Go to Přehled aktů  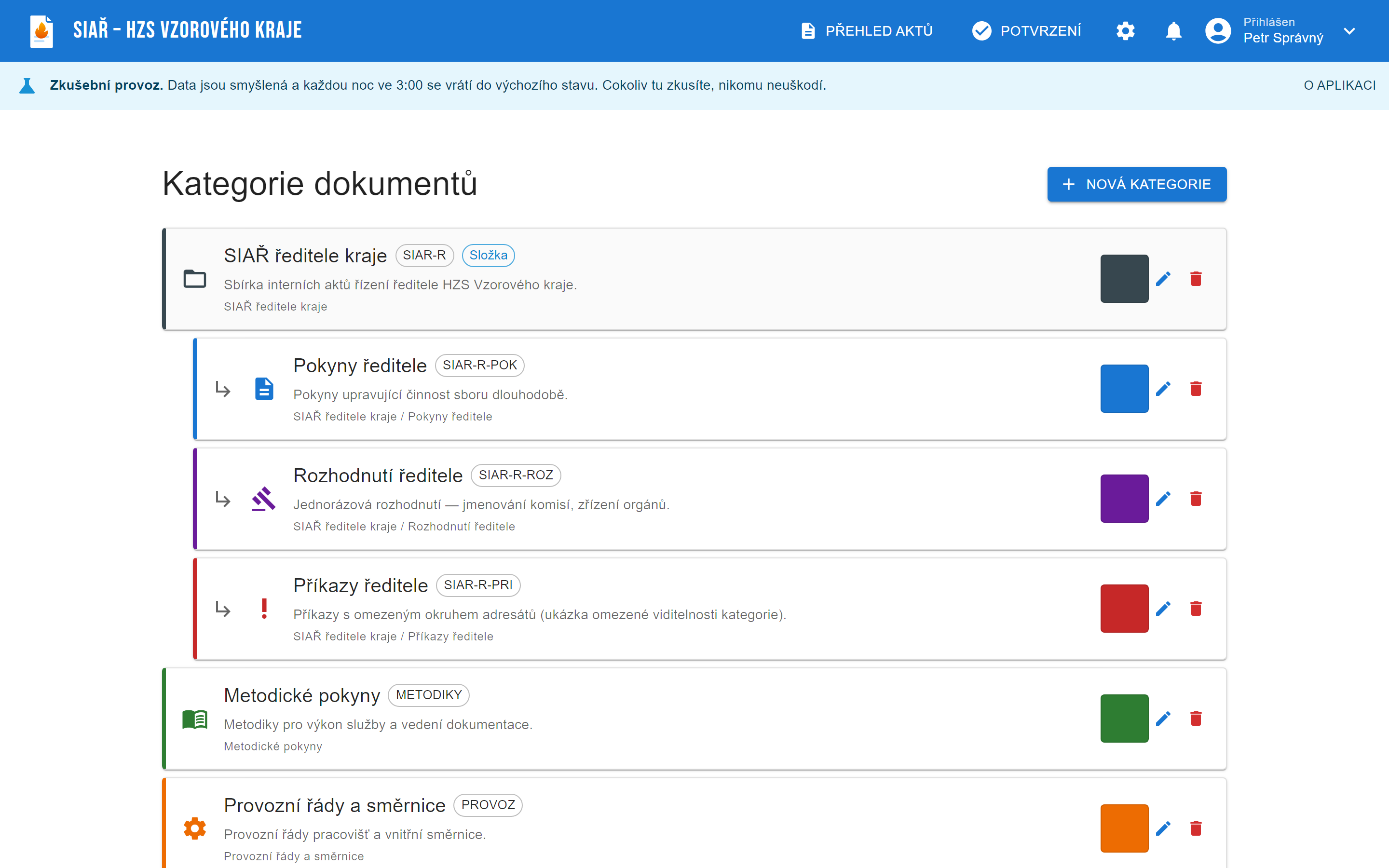pyautogui.click(x=867, y=31)
